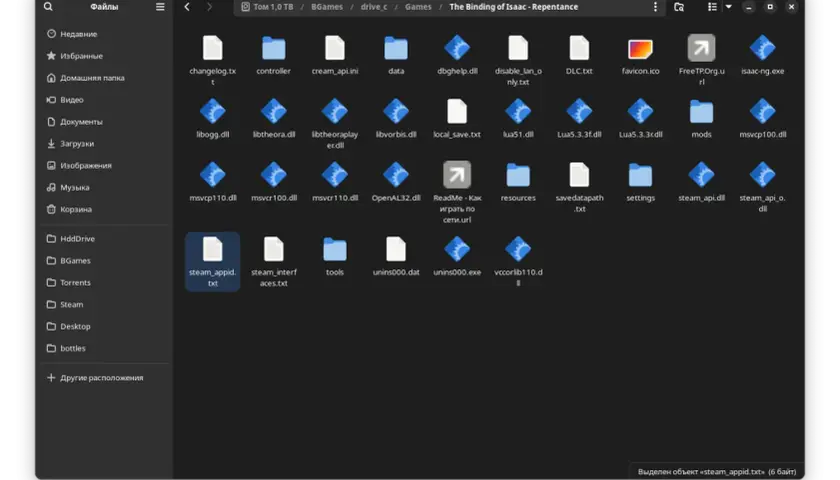Select the libtheoraplayer.dll file
The width and height of the screenshot is (840, 480).
(335, 123)
